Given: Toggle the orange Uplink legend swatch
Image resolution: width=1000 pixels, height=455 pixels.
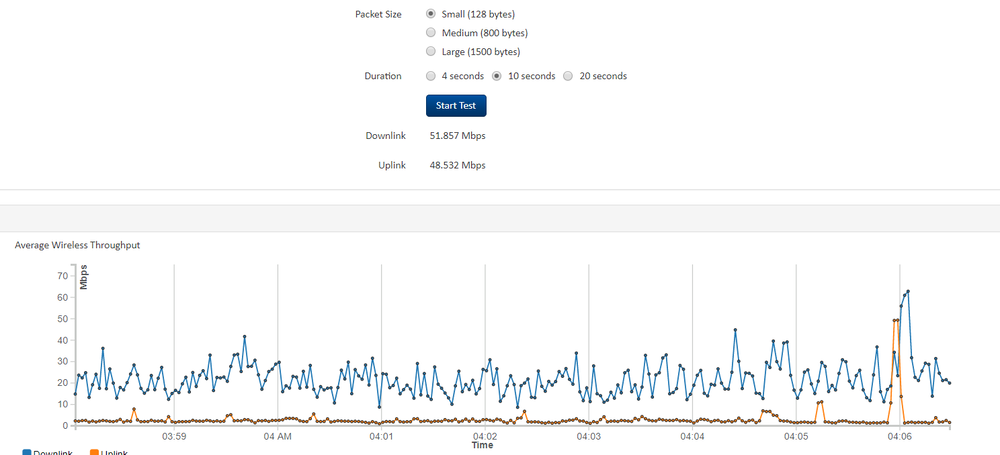Looking at the screenshot, I should pos(95,452).
